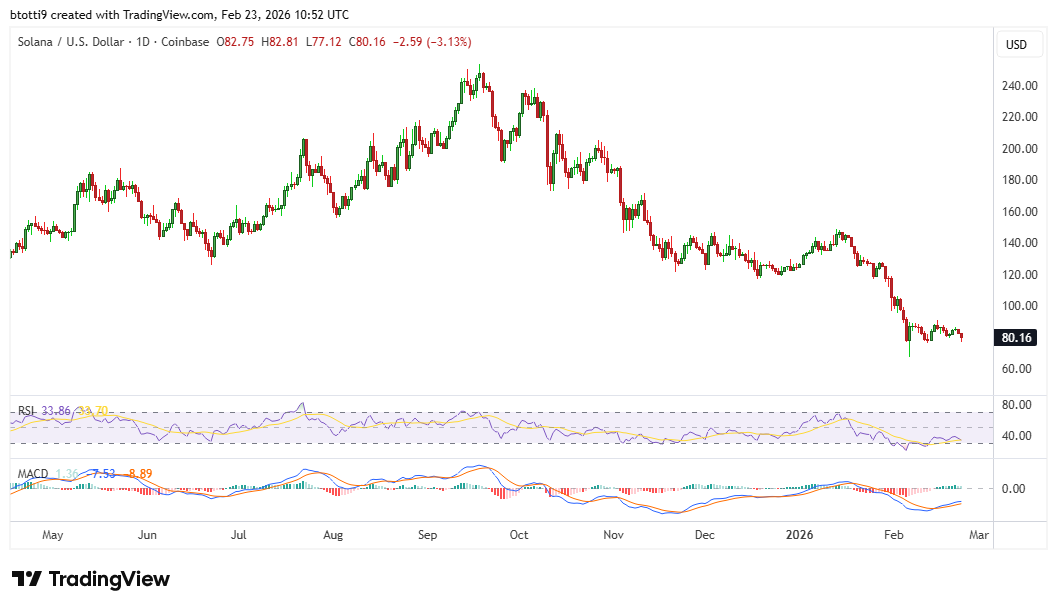Click the btotti9 created with TradingView.com header
1057x609 pixels.
180,15
